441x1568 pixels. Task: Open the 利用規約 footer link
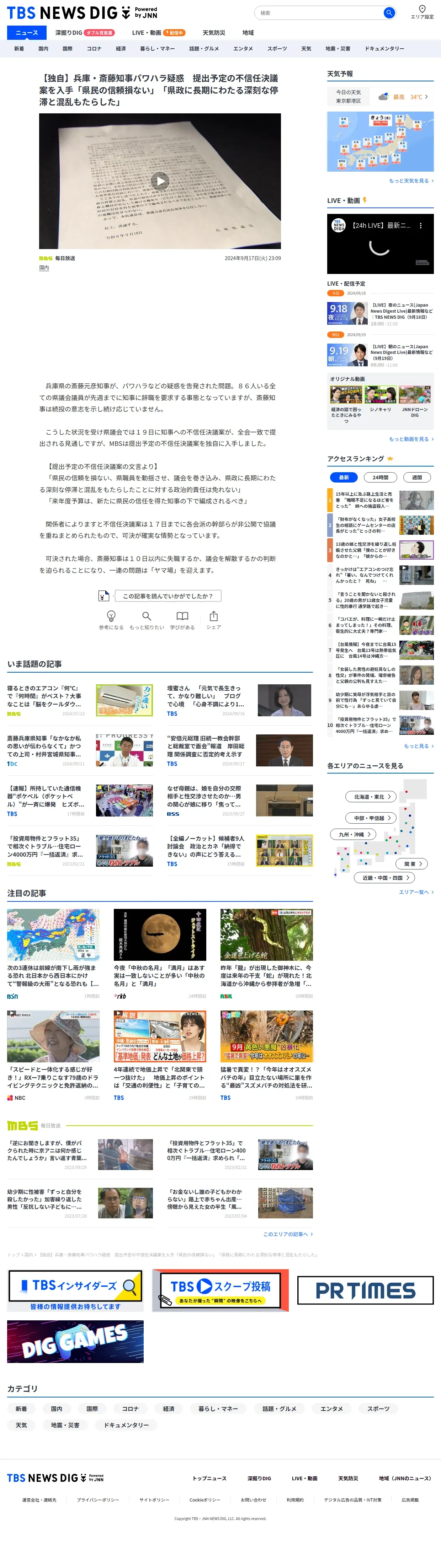coord(295,1500)
